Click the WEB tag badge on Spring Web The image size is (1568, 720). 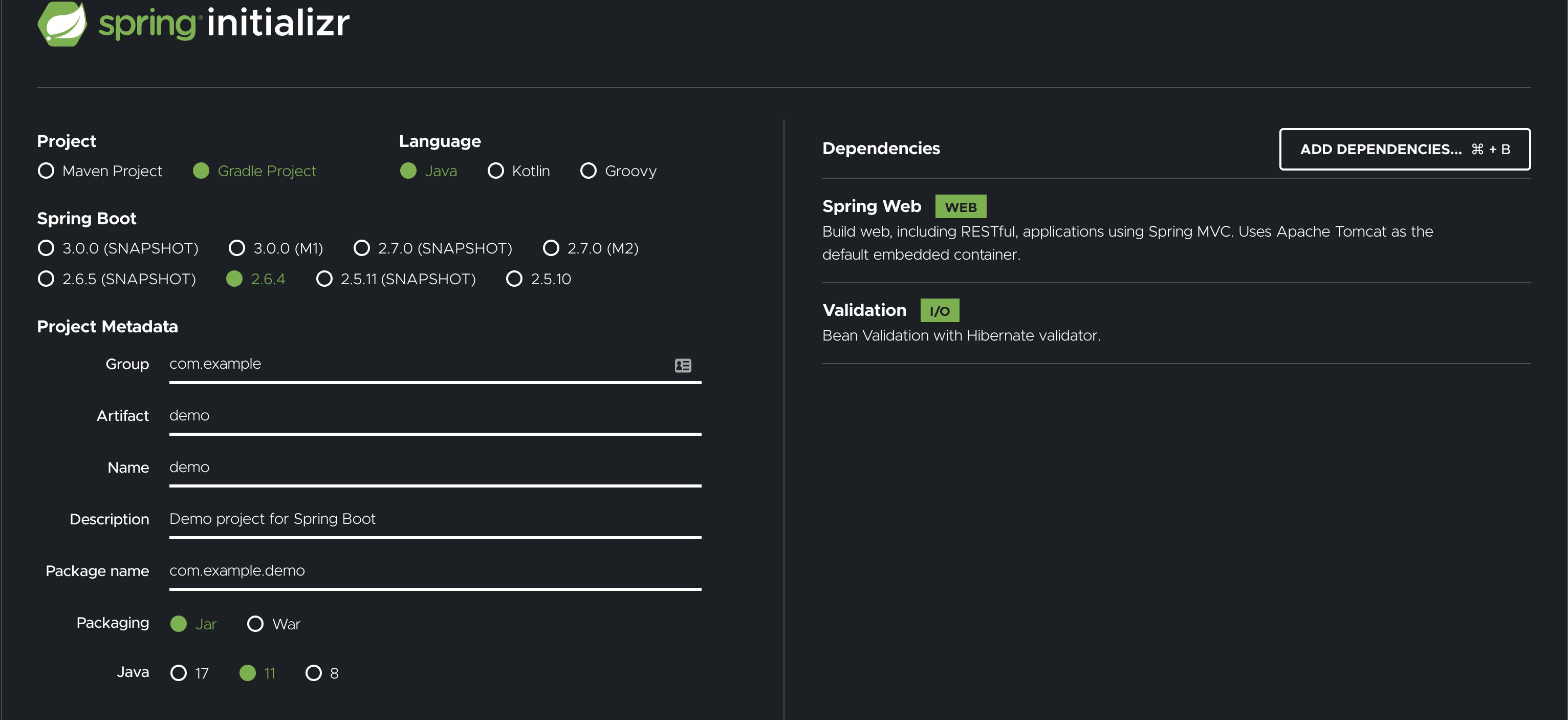tap(961, 206)
